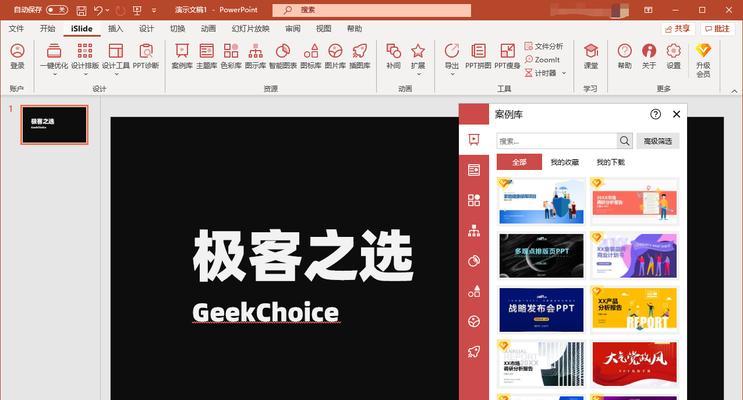This screenshot has width=743, height=400.
Task: Select the theme library icon in panel sidebar
Action: 474,170
